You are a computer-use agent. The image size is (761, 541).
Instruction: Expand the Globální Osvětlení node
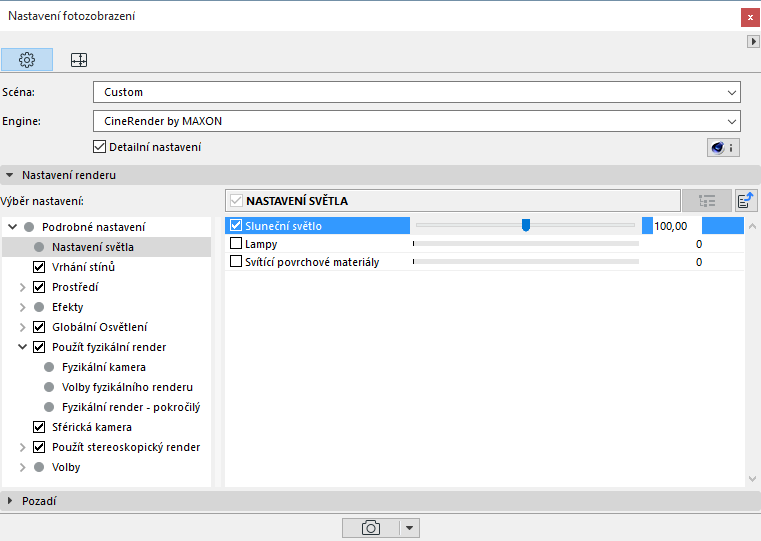tap(22, 327)
